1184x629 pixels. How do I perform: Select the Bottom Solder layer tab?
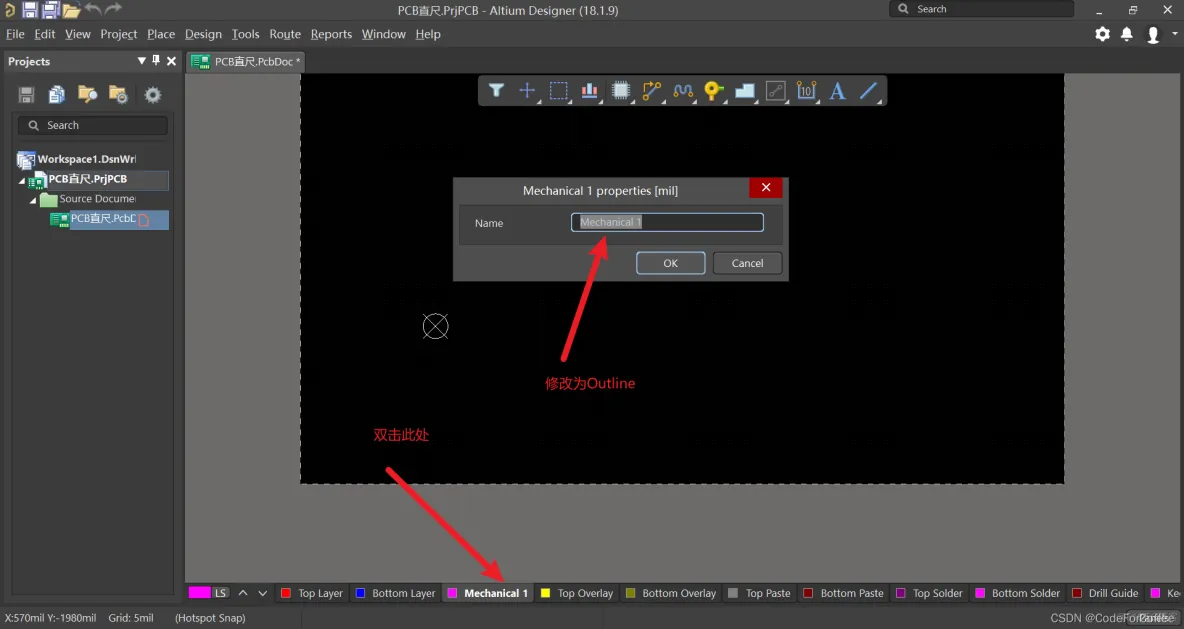tap(1018, 593)
